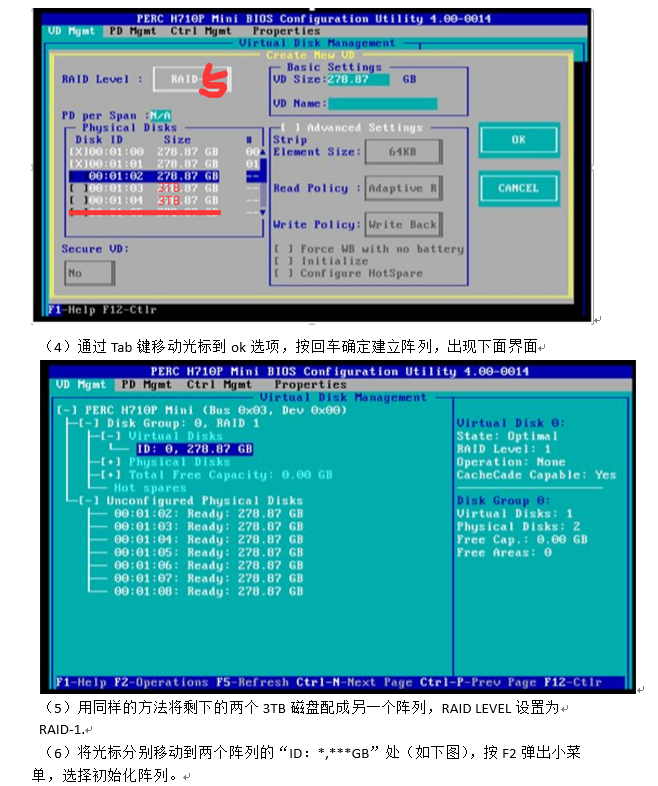
Task: Select unconfigured disk 00:01:04 Ready
Action: click(x=208, y=539)
